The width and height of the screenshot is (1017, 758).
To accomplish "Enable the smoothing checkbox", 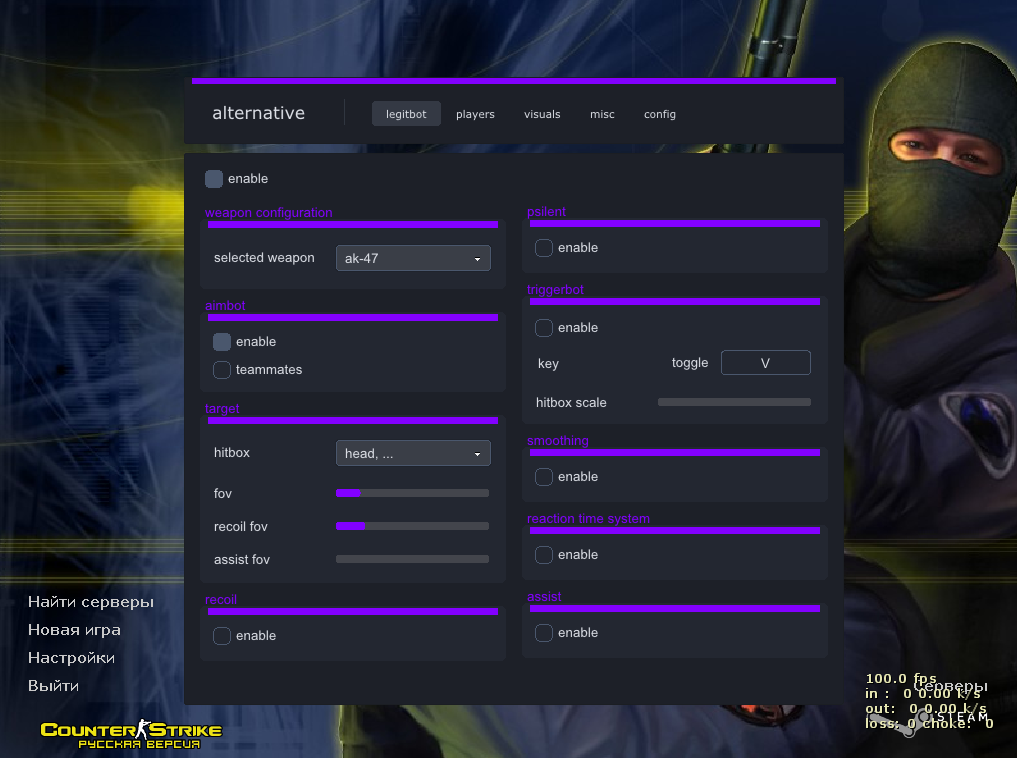I will [544, 477].
